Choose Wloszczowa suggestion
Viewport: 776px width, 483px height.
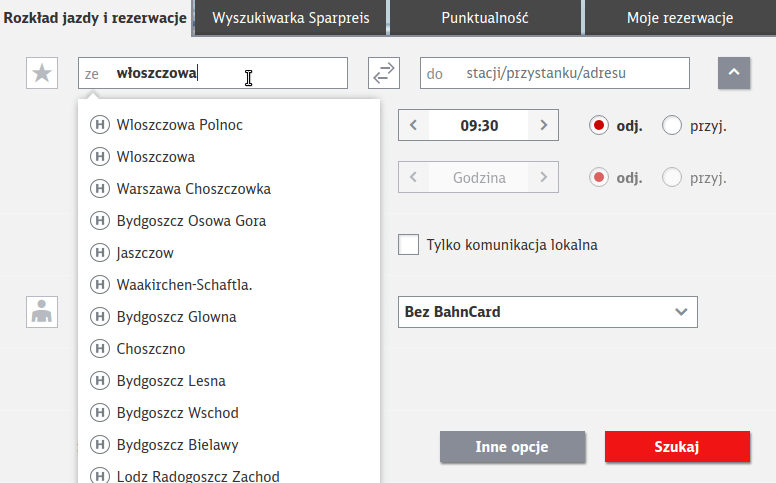(x=229, y=157)
